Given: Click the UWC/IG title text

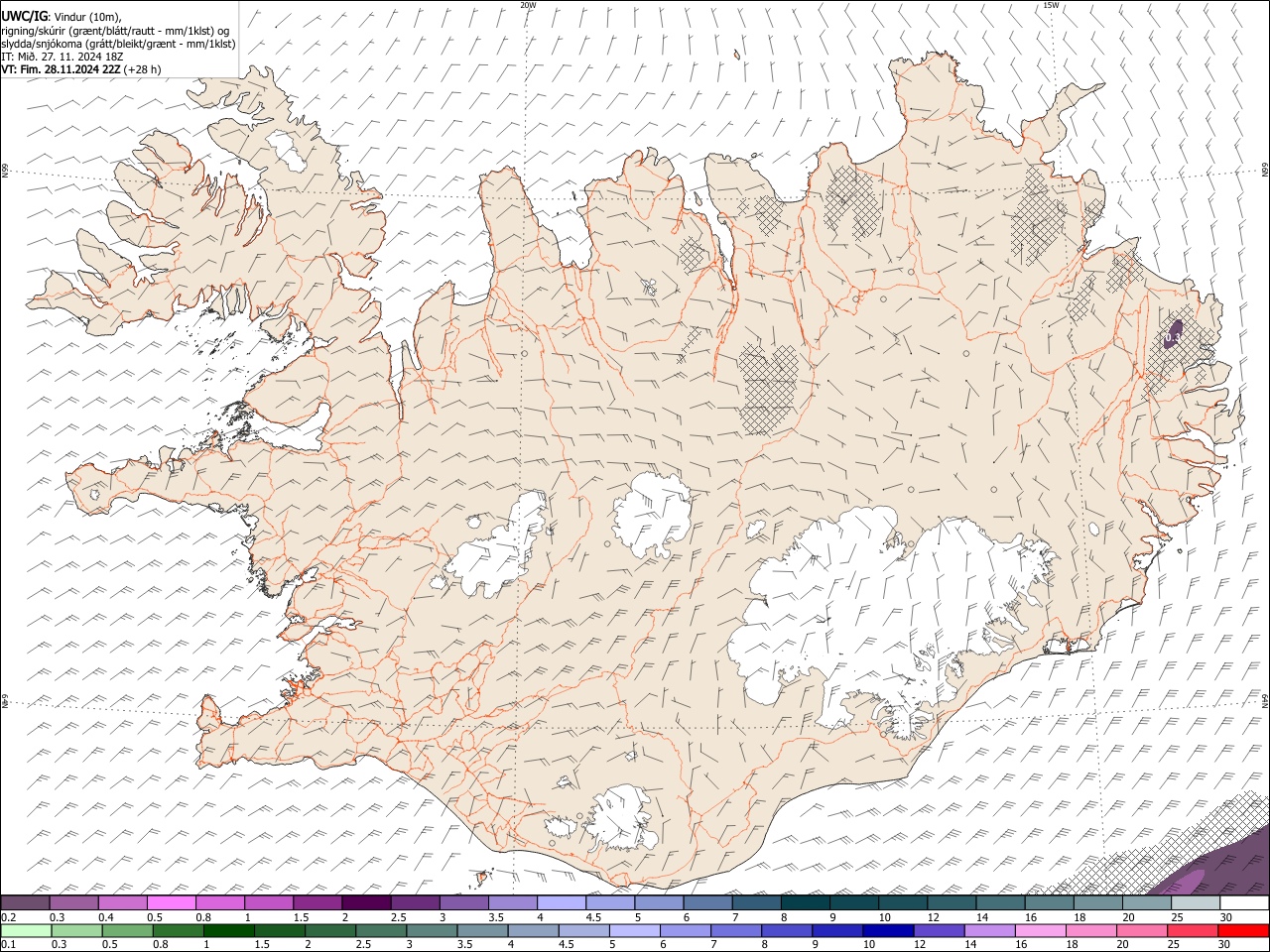Looking at the screenshot, I should click(24, 17).
